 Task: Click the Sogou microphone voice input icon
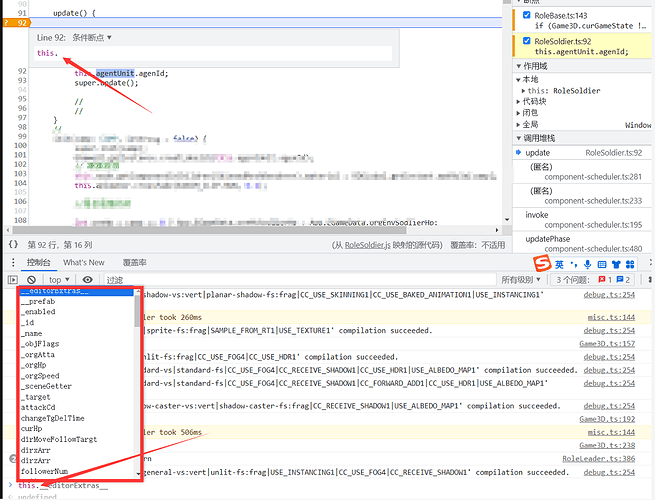(x=587, y=264)
